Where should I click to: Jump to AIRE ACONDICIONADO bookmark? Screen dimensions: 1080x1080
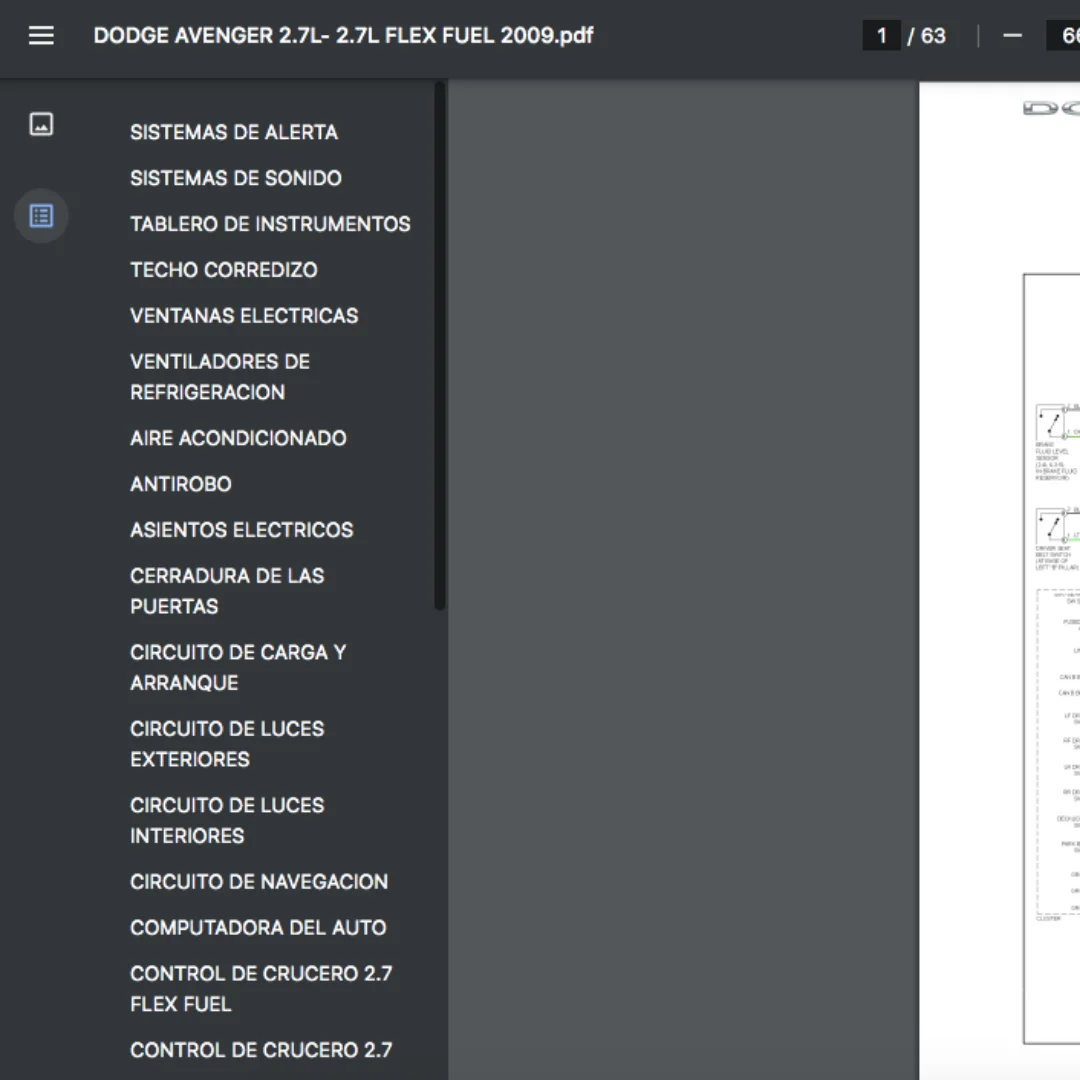click(x=238, y=438)
